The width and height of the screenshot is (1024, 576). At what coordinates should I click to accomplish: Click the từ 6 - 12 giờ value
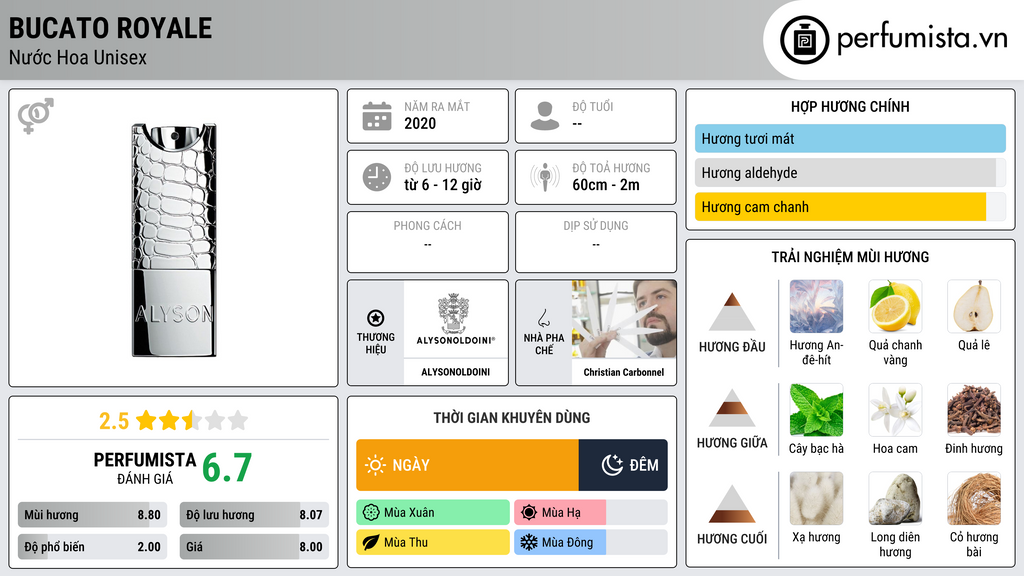point(443,185)
